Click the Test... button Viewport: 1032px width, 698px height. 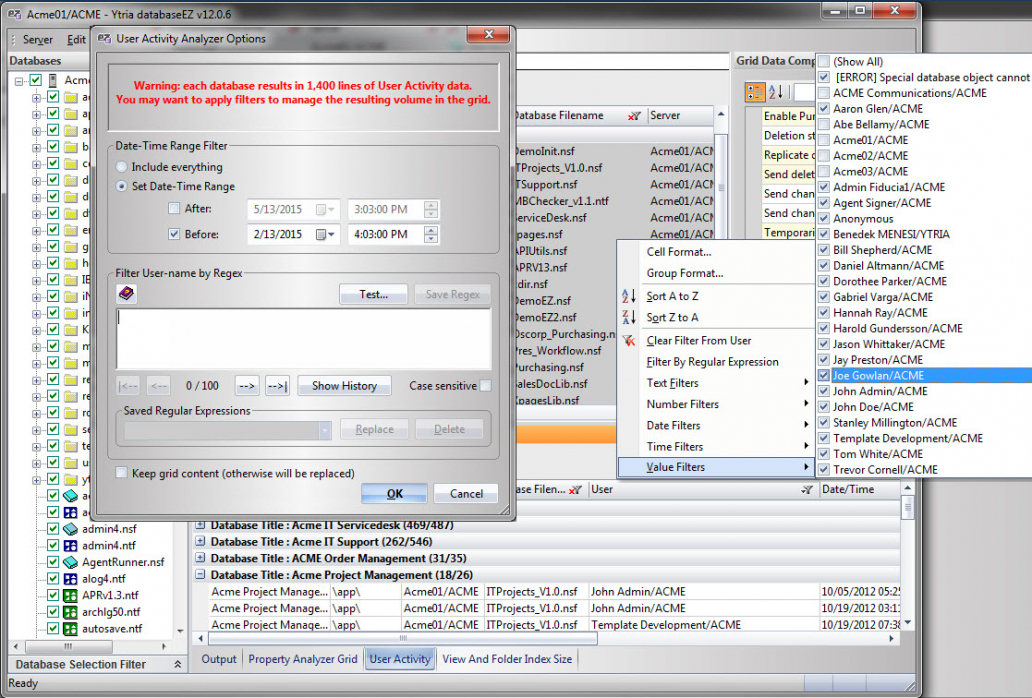373,295
